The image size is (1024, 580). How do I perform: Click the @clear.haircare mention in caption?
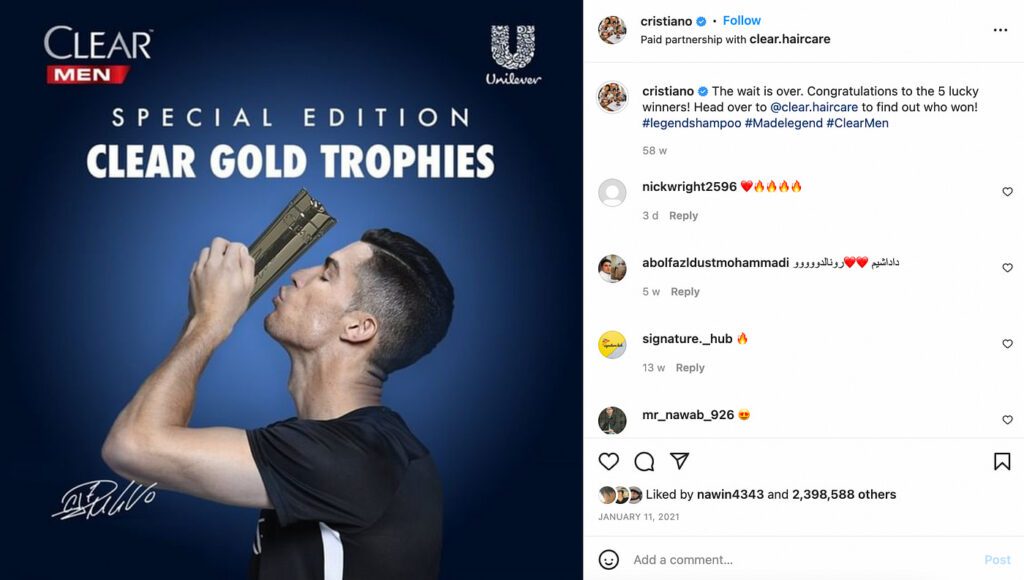(814, 107)
